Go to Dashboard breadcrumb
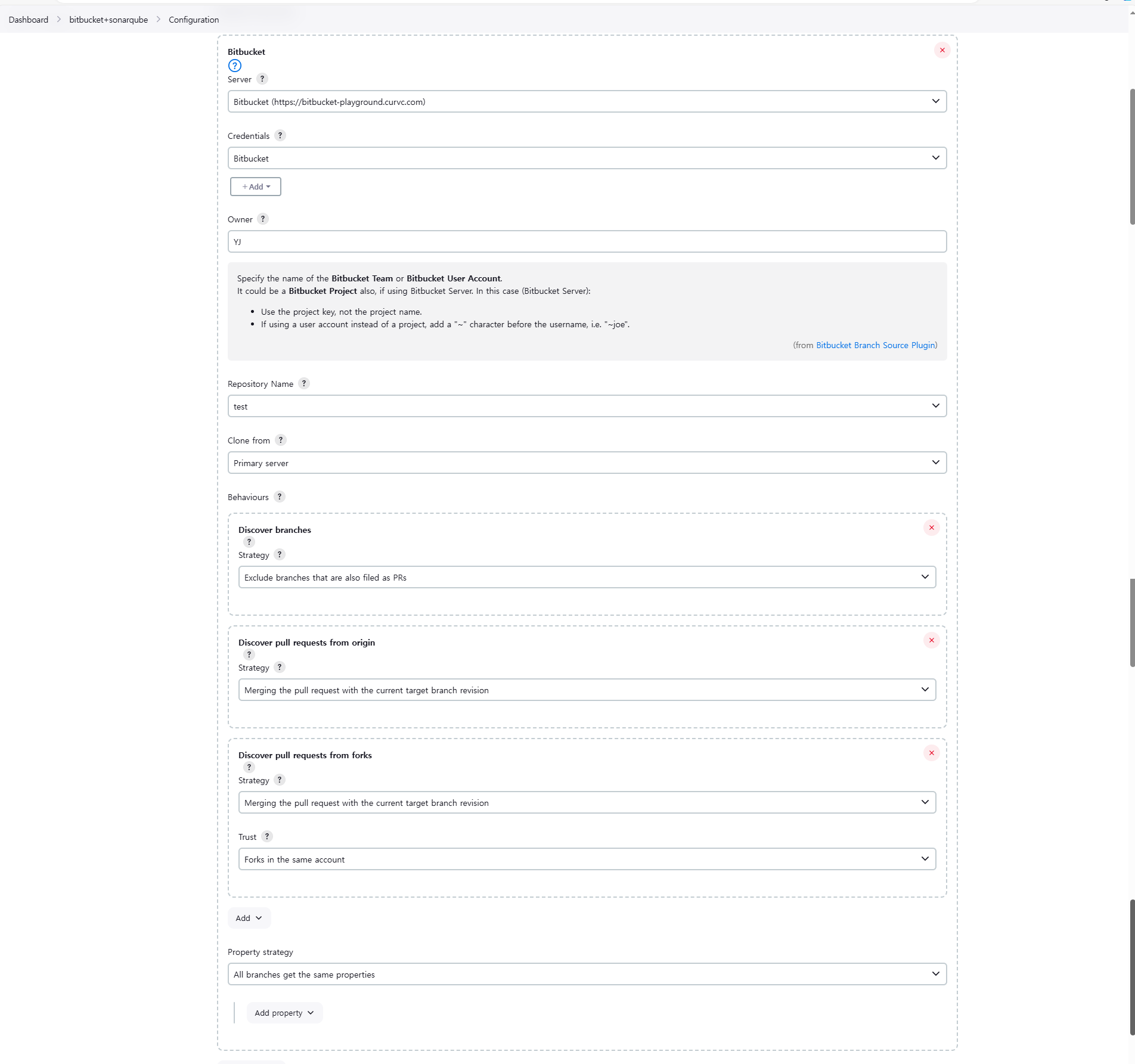Screen dimensions: 1135x1064 (29, 20)
